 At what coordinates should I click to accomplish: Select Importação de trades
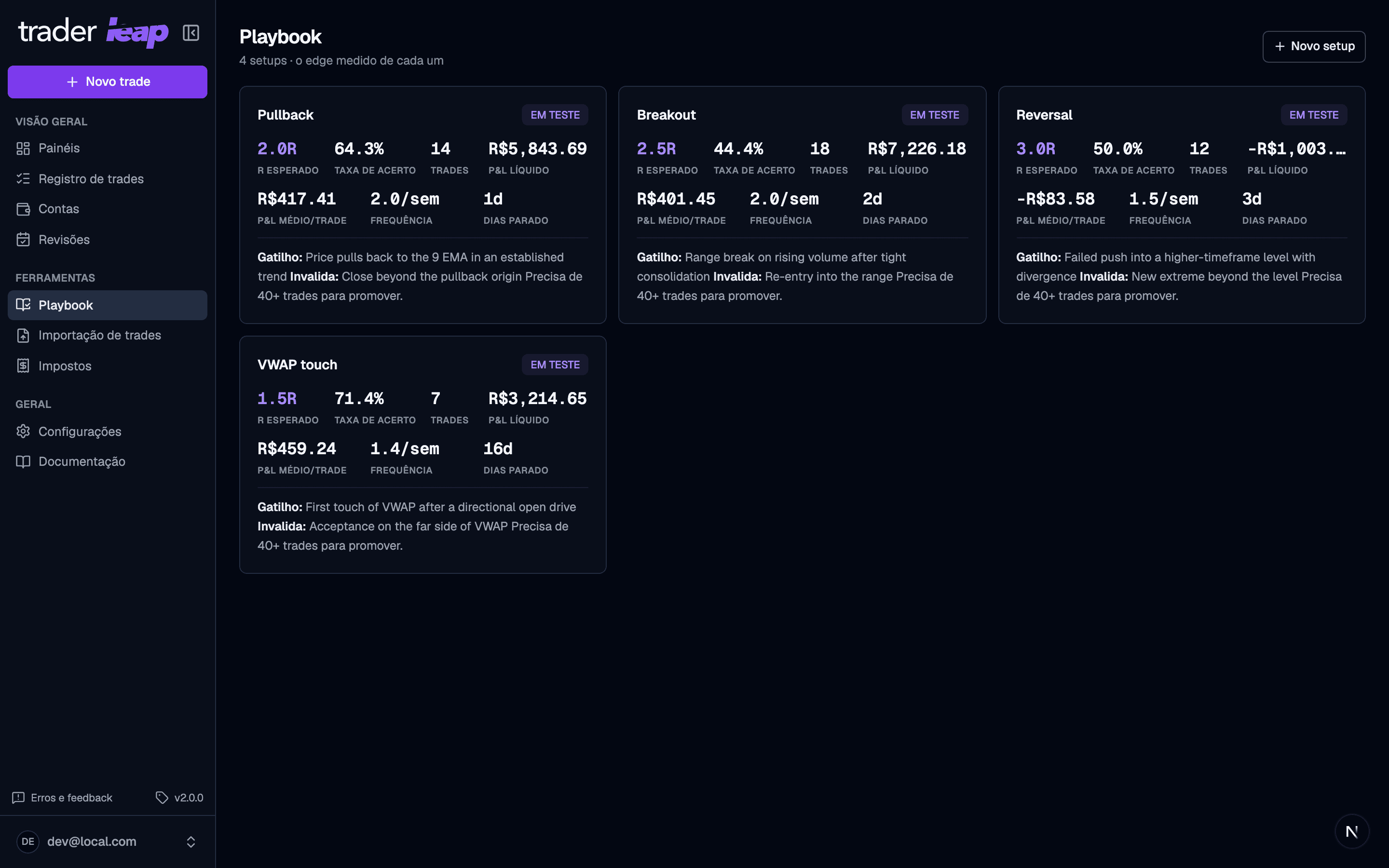click(x=108, y=335)
